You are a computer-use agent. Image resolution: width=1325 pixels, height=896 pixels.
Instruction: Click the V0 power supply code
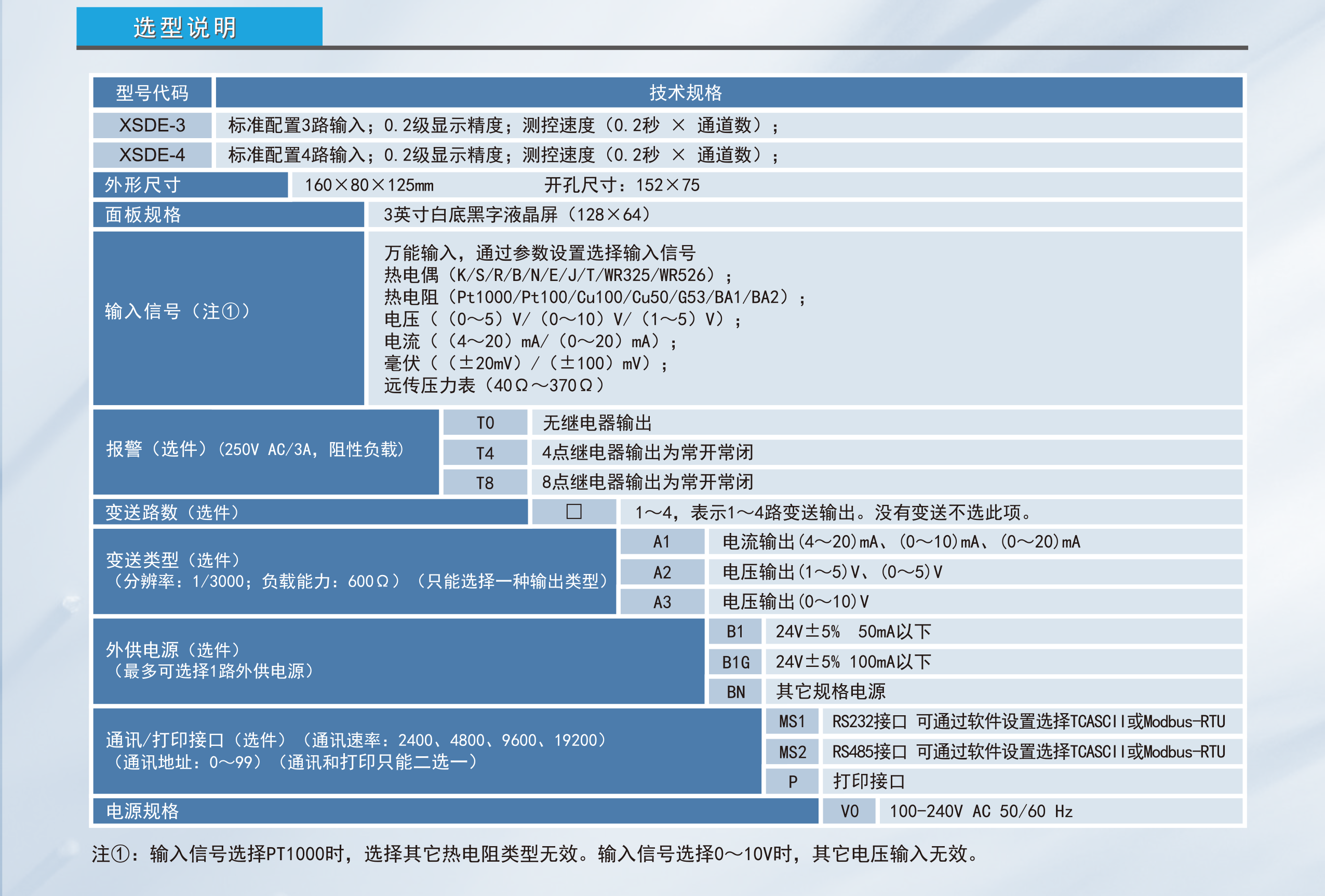(849, 811)
